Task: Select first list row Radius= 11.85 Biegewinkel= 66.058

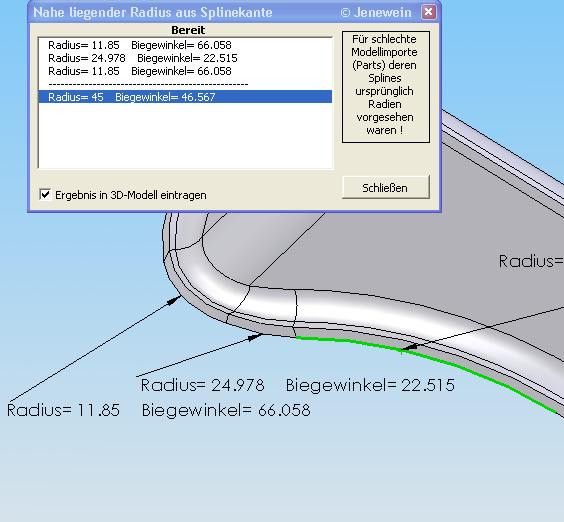Action: tap(185, 45)
